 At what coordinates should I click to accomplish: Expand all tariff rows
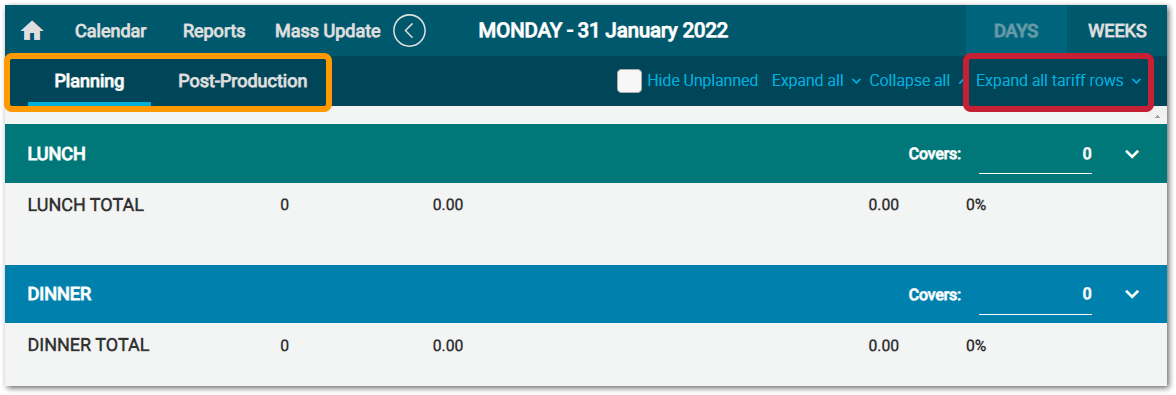(1058, 81)
